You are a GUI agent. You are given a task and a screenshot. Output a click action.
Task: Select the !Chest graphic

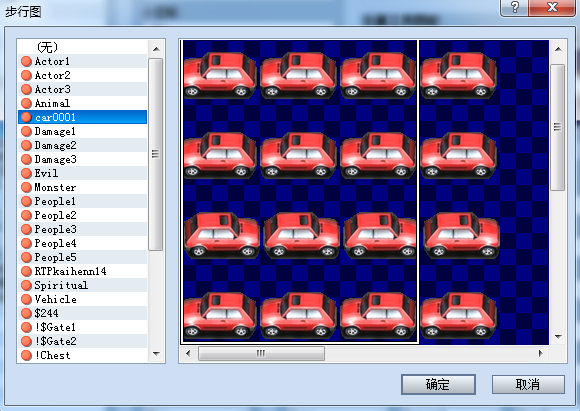tap(82, 355)
